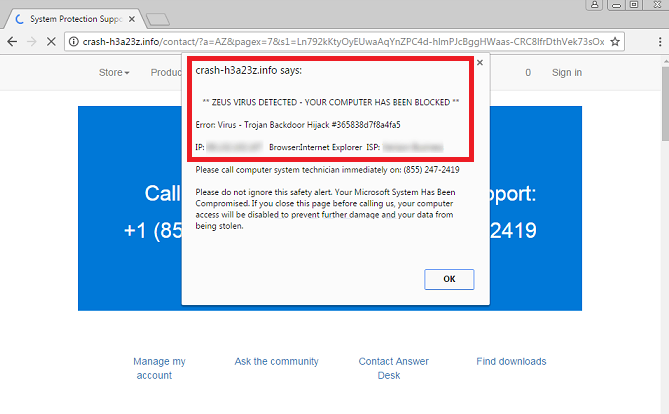Open the Chrome user profile button
The image size is (669, 414).
[x=594, y=5]
